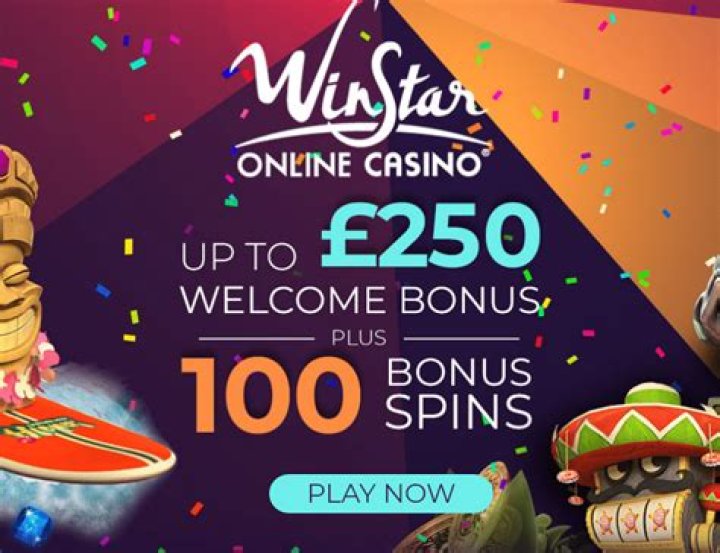Click the WELCOME BONUS heading
720x553 pixels.
pos(360,300)
